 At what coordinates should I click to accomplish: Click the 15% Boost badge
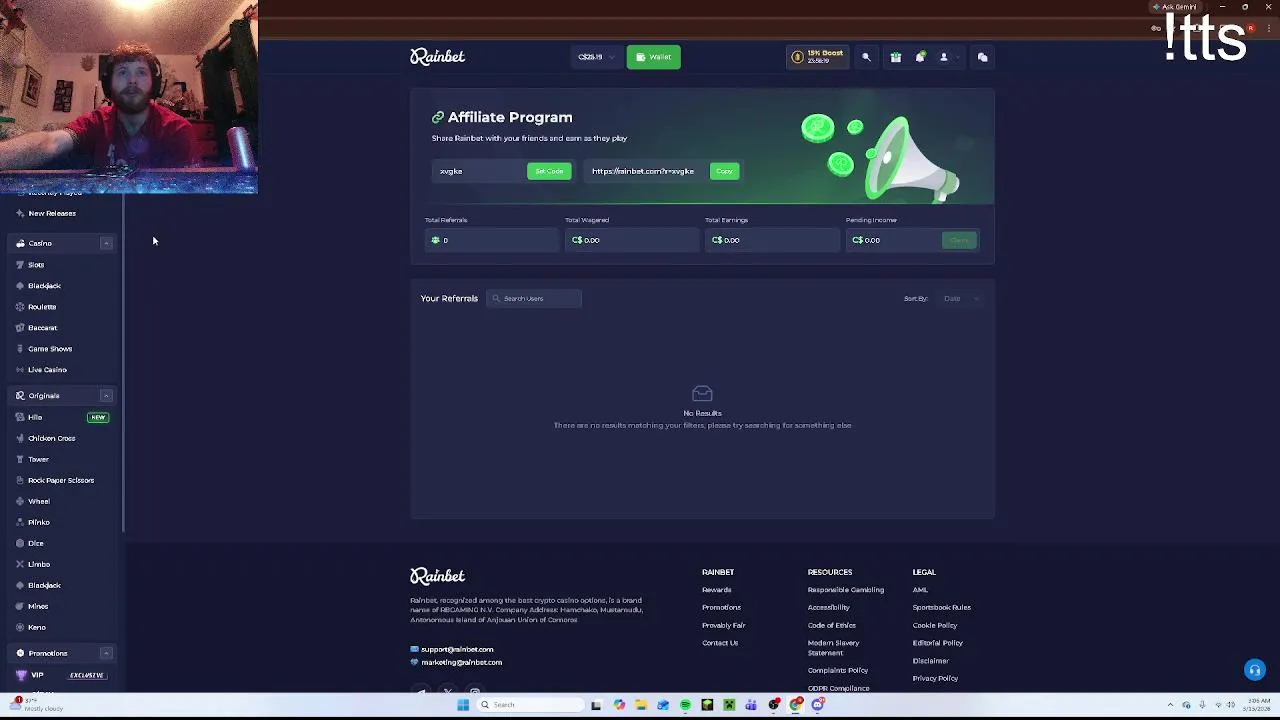point(818,57)
